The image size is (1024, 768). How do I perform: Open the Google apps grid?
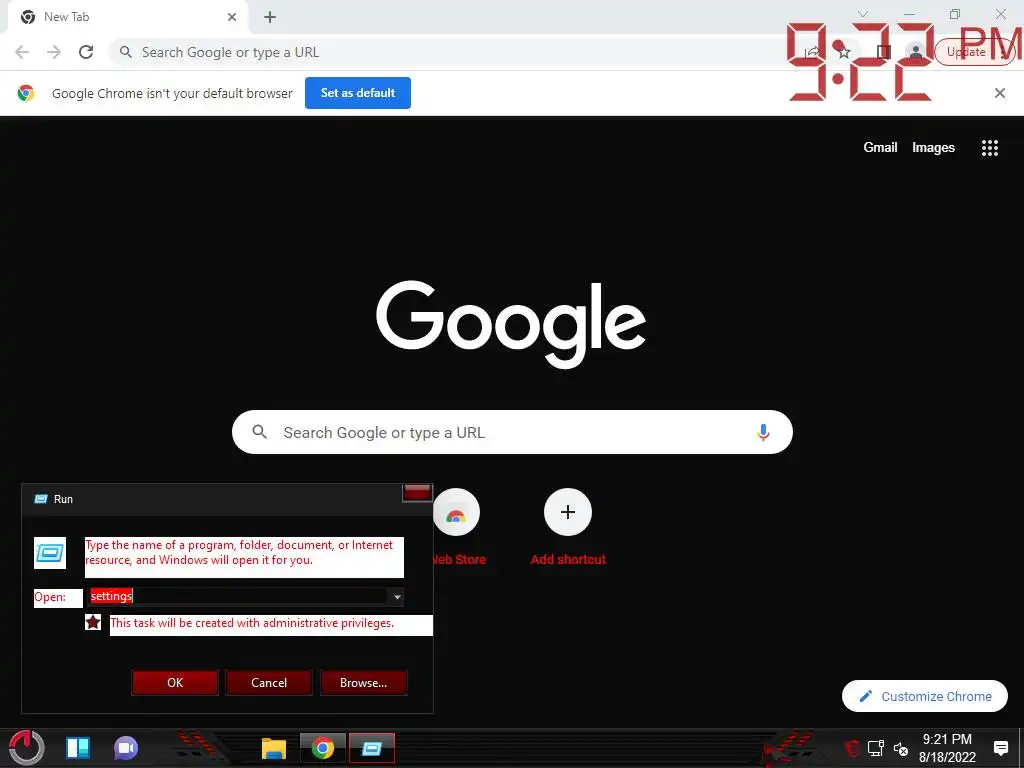click(x=990, y=148)
